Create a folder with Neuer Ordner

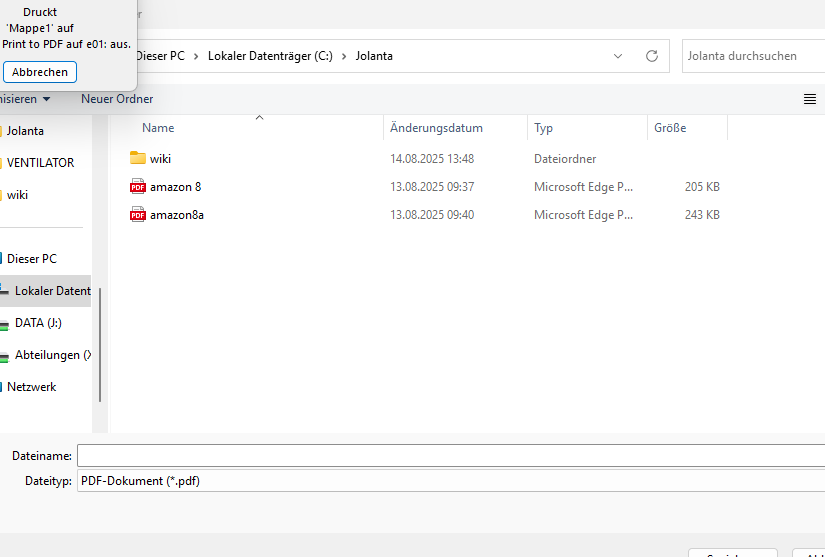[x=117, y=99]
